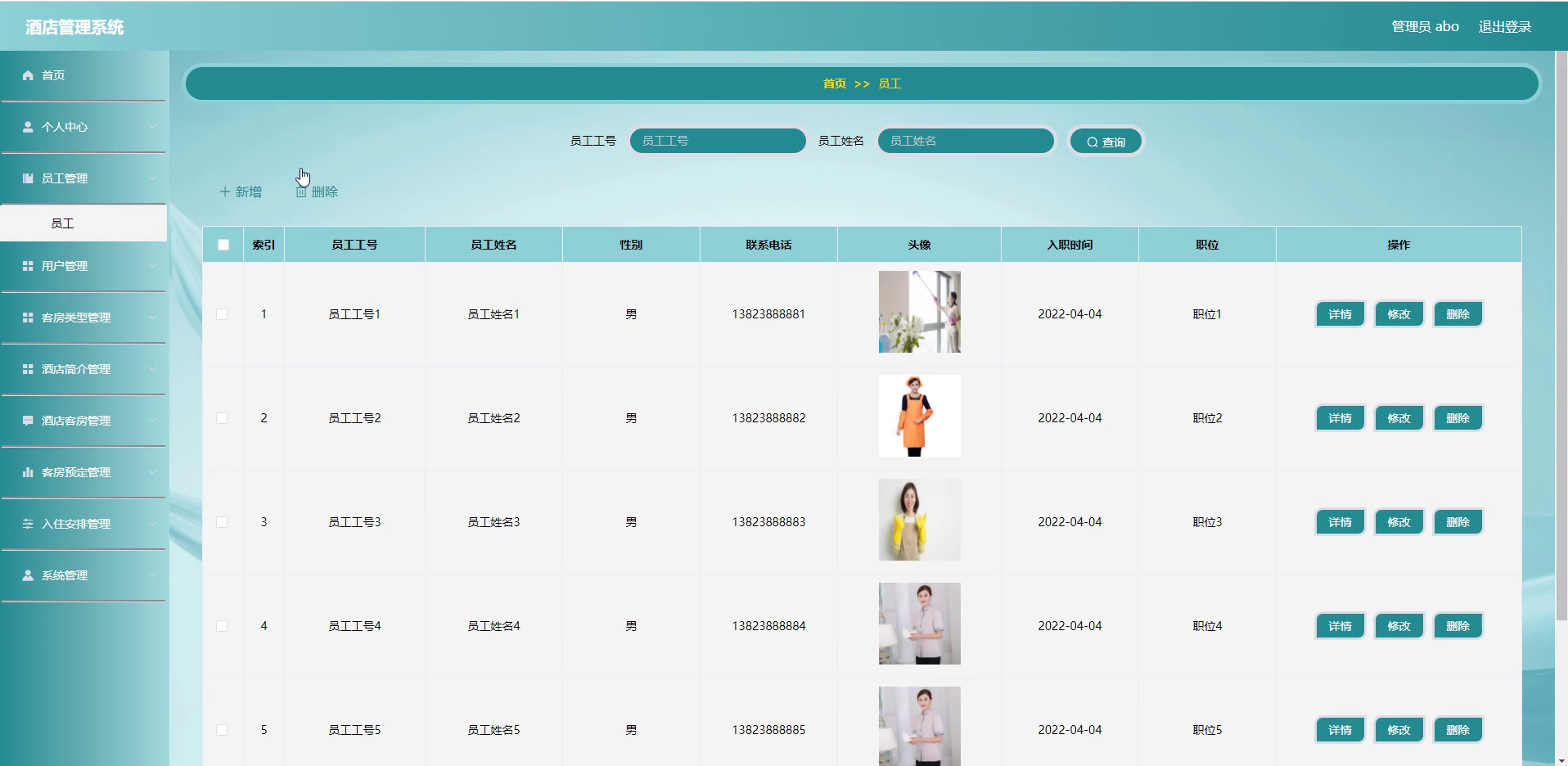
Task: Open the 首页 sidebar menu item
Action: point(83,75)
